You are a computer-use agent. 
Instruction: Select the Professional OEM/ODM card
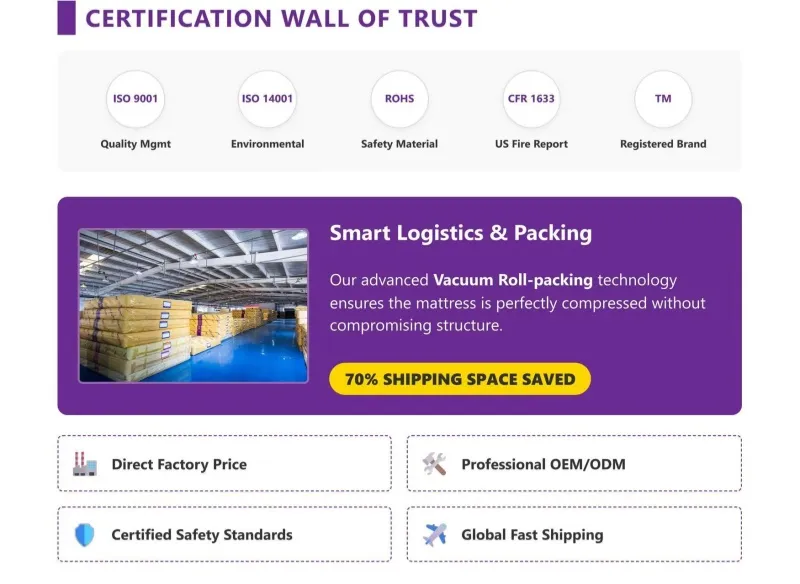[574, 464]
